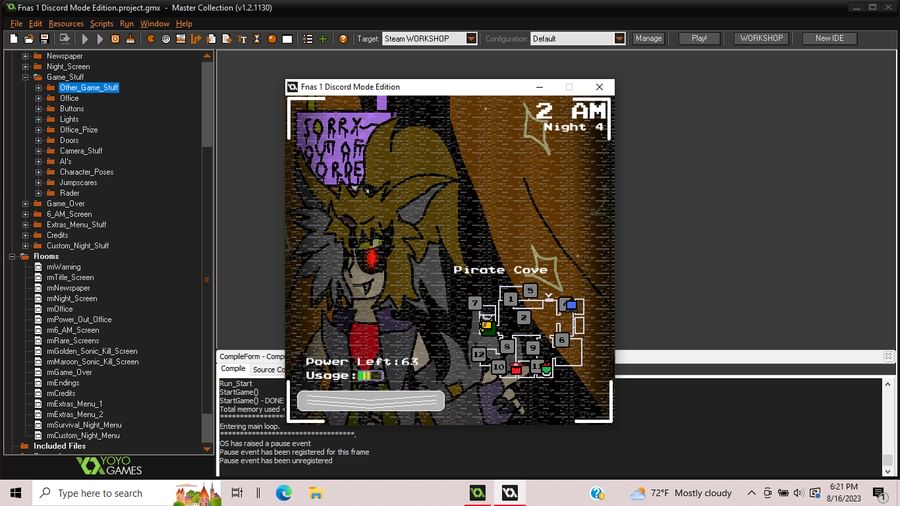Image resolution: width=900 pixels, height=506 pixels.
Task: Run in debug mode with the second play arrow
Action: 100,39
